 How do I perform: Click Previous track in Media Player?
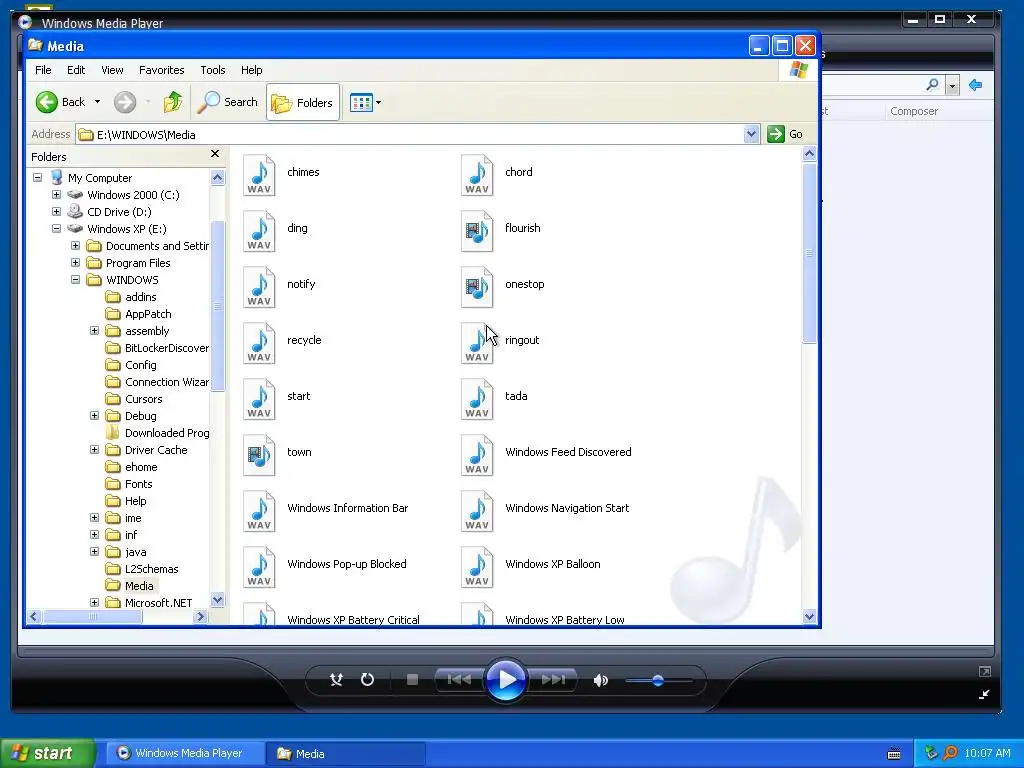pyautogui.click(x=459, y=680)
